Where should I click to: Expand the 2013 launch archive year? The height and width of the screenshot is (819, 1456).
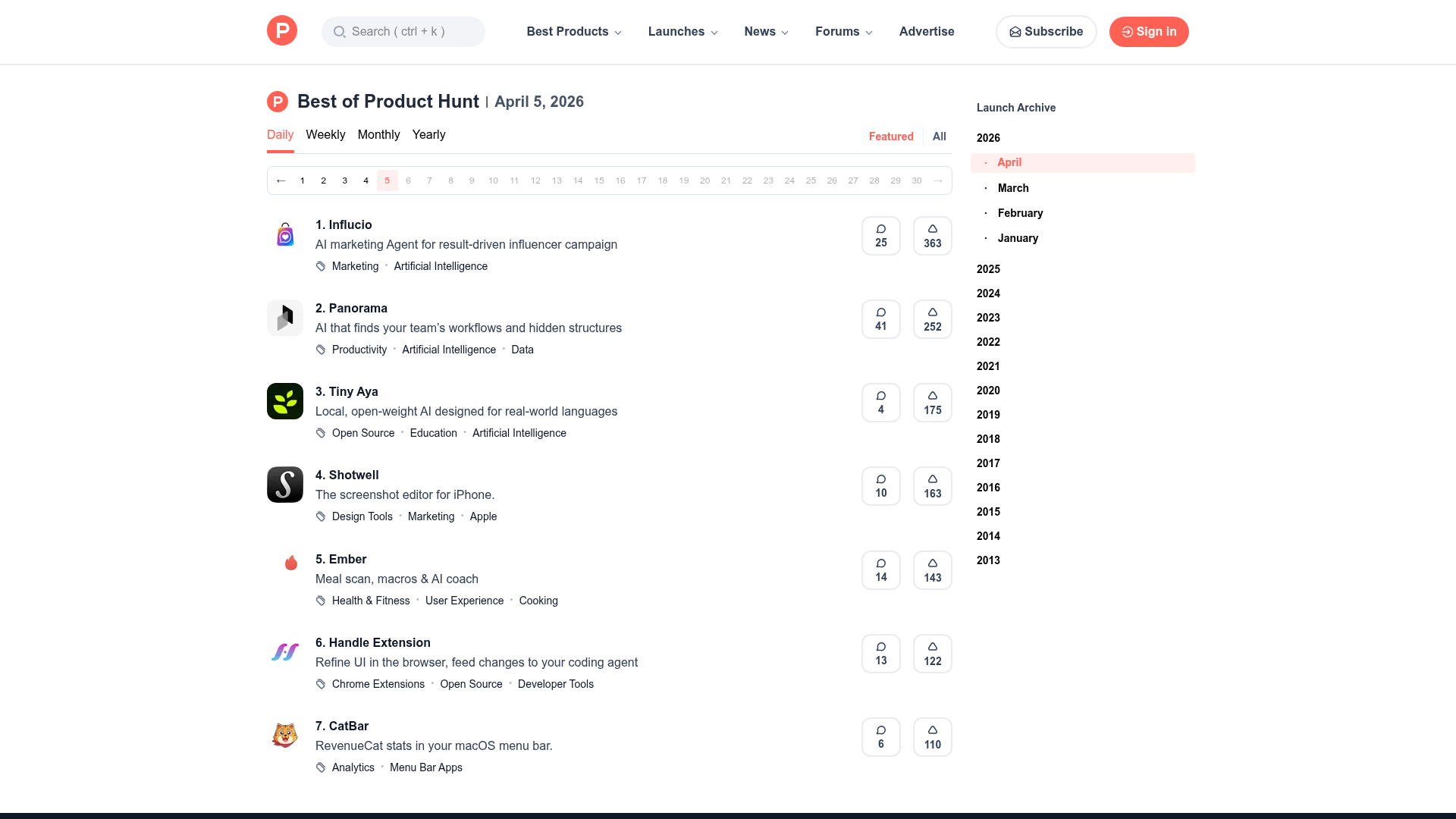pyautogui.click(x=988, y=560)
